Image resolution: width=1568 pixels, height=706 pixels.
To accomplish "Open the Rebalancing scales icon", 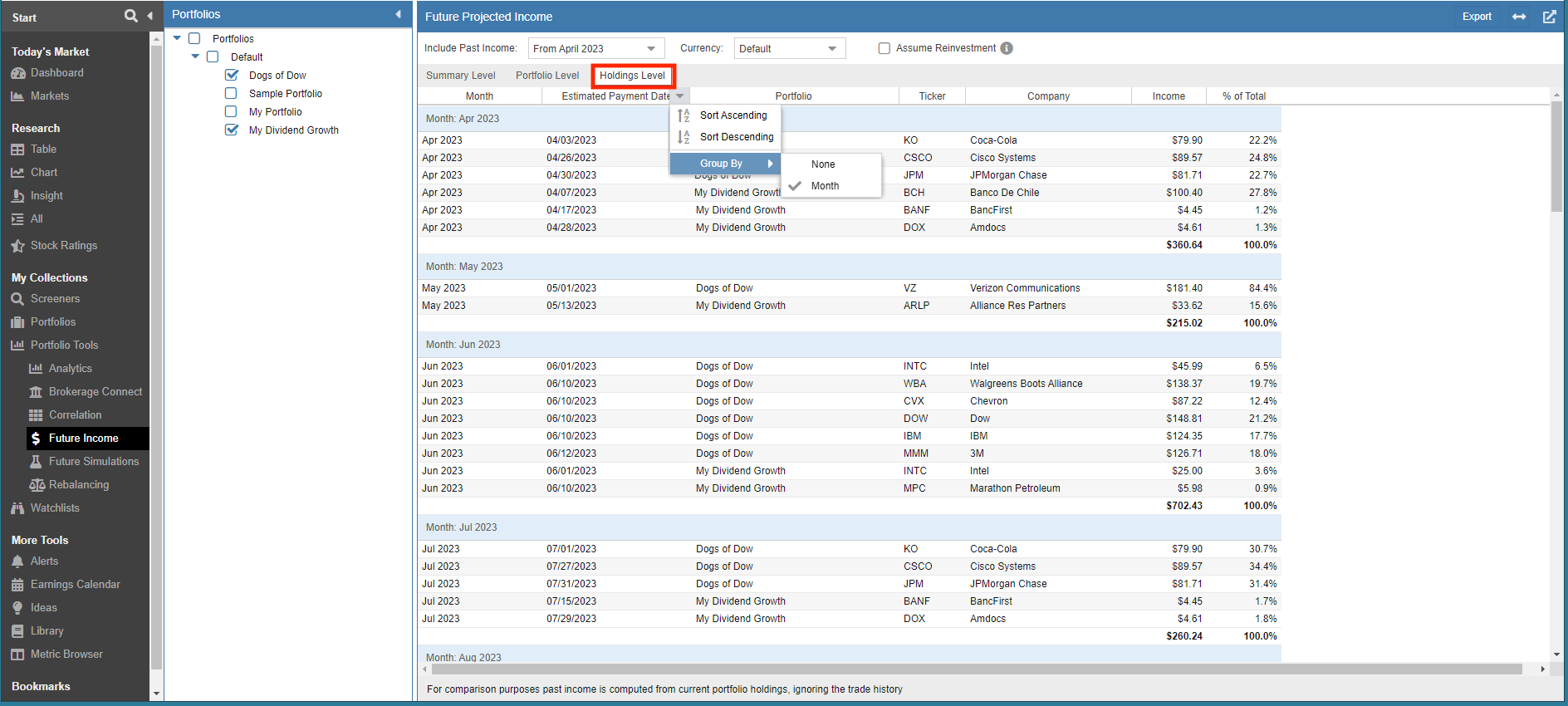I will [37, 485].
